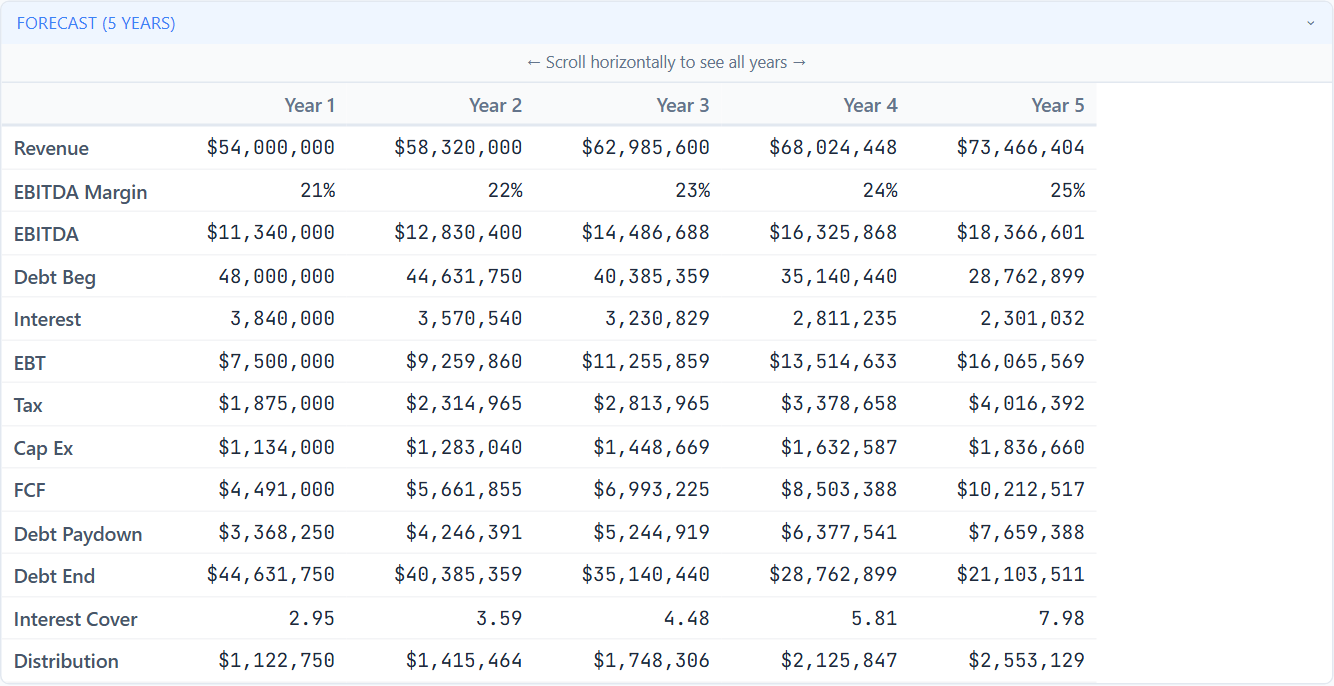Click Debt Beg value 35,140,440
Screen dimensions: 1334x686
pyautogui.click(x=839, y=276)
